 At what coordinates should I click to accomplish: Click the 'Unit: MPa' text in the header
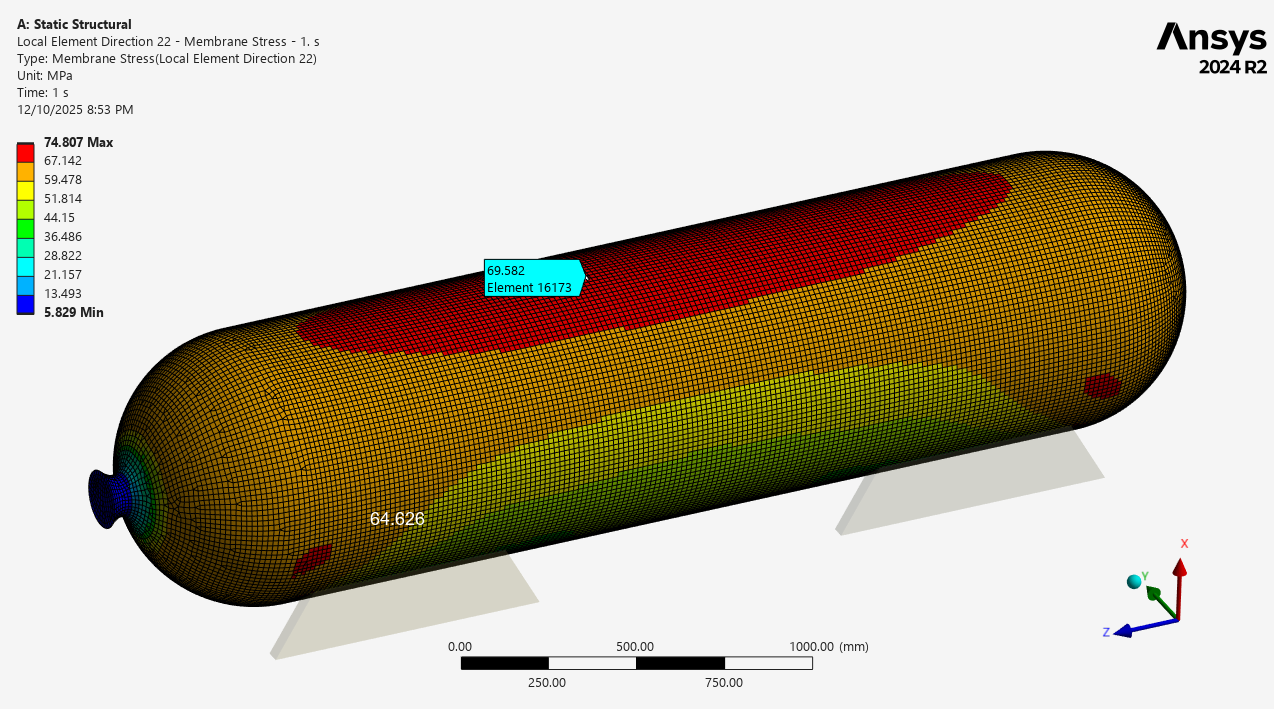[45, 75]
